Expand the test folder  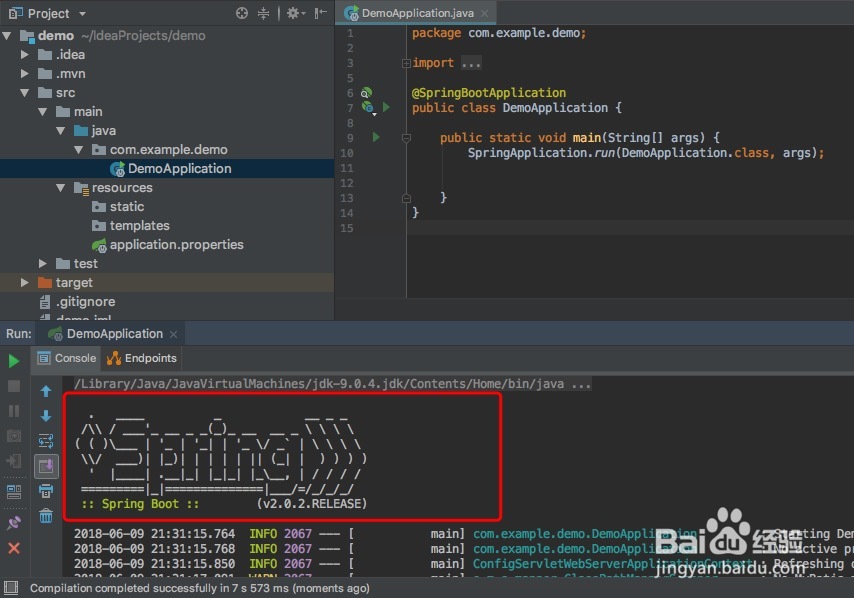42,264
